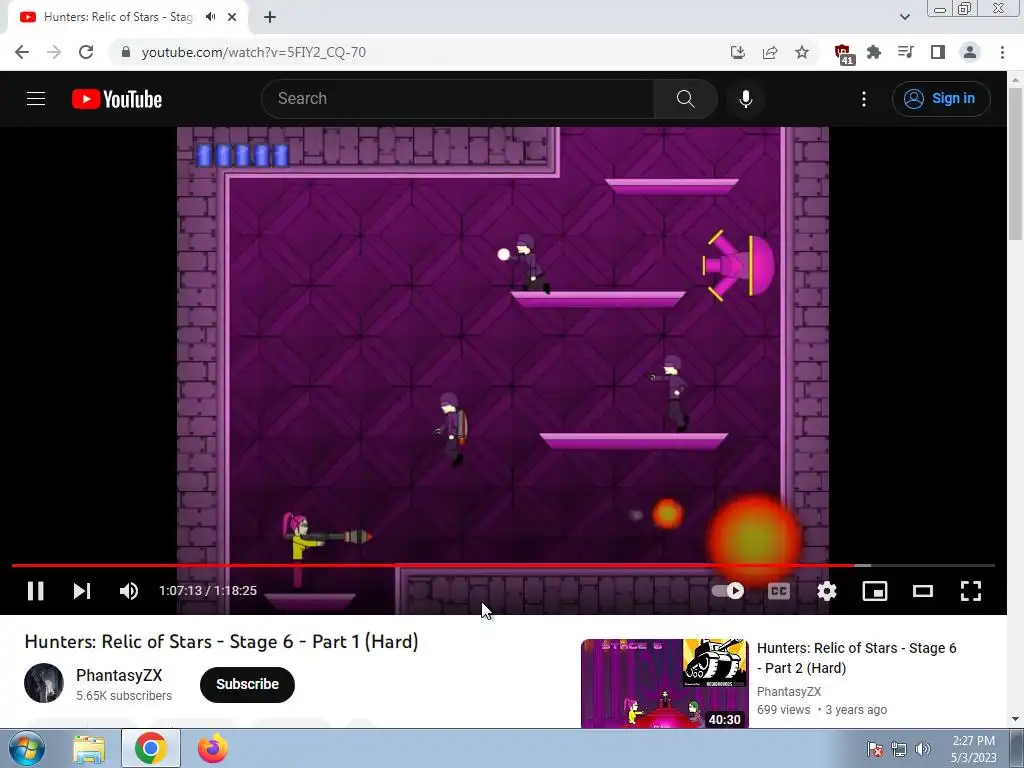Open video settings gear
Viewport: 1024px width, 768px height.
coord(827,591)
